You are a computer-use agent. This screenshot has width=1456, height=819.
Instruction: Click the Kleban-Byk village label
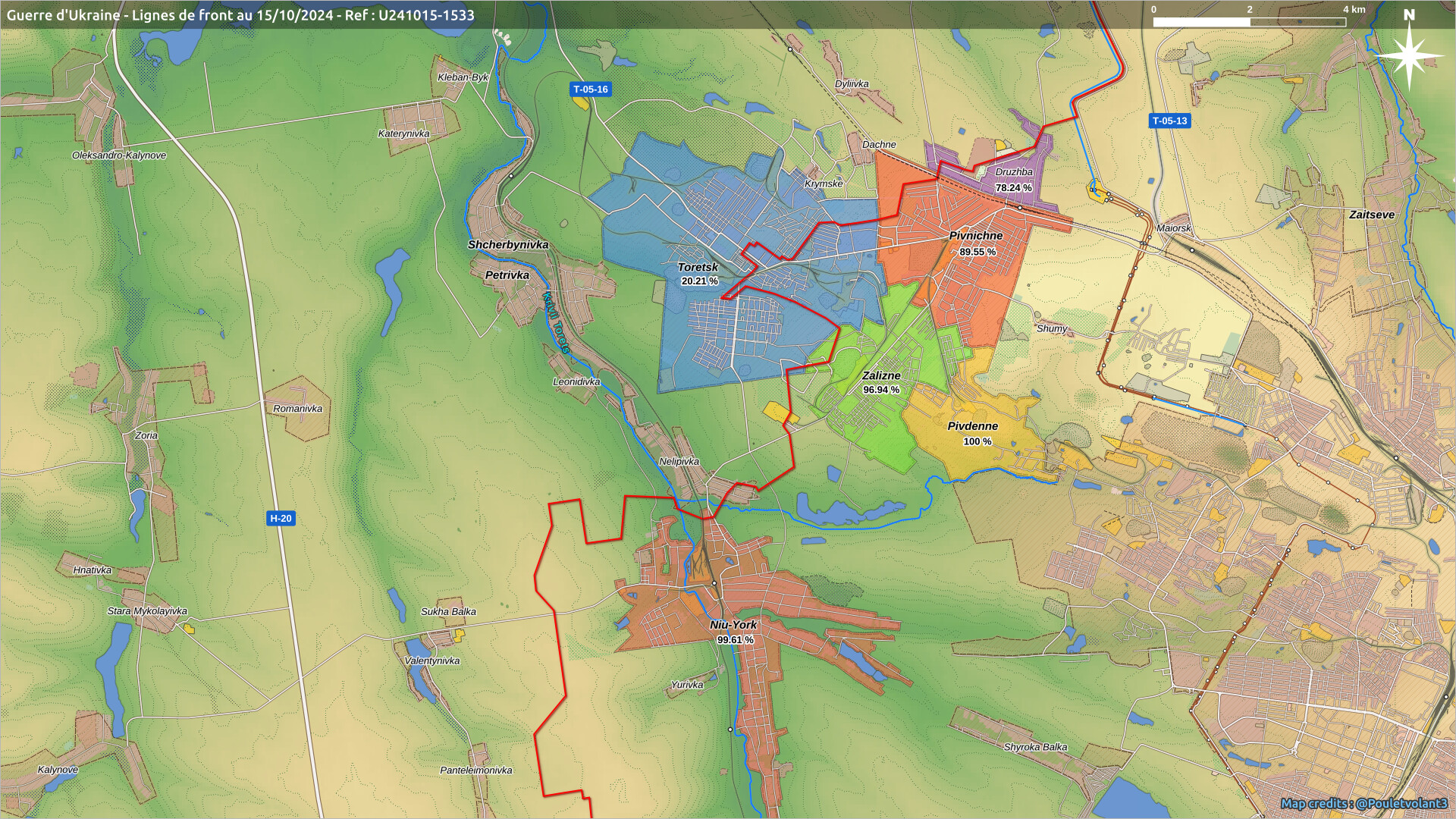463,77
